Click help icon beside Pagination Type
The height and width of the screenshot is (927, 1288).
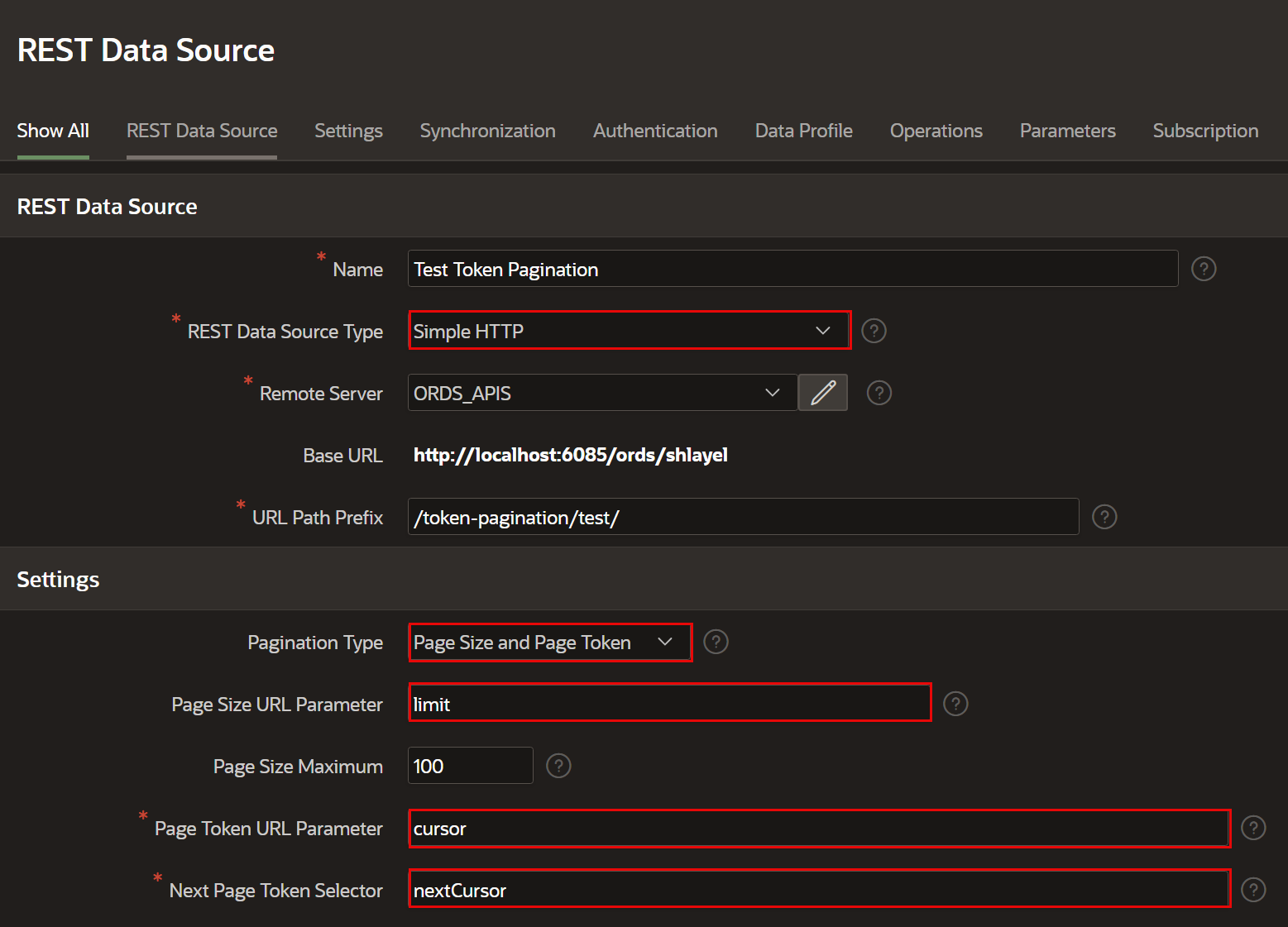715,642
